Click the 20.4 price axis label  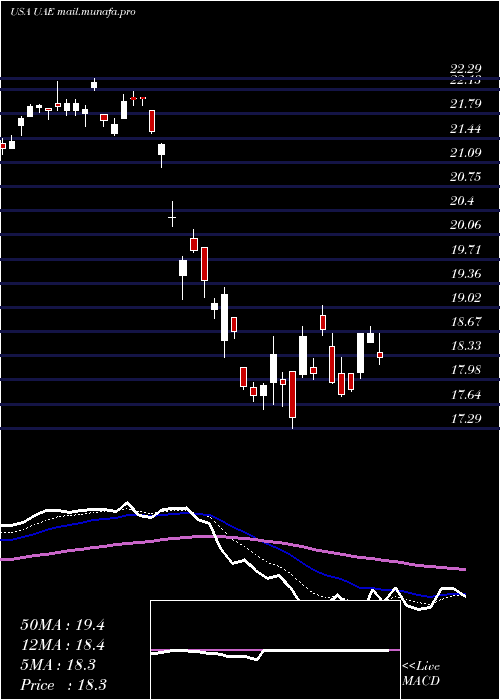[462, 201]
